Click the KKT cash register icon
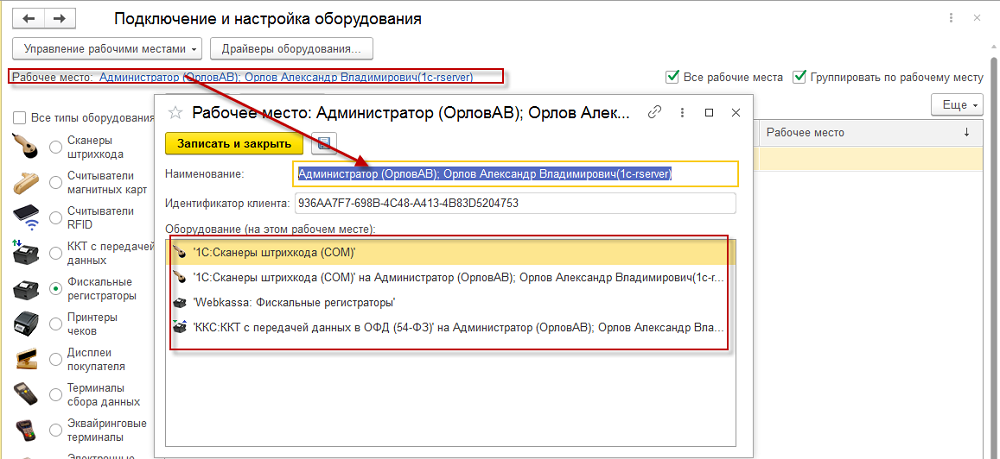 click(x=26, y=252)
